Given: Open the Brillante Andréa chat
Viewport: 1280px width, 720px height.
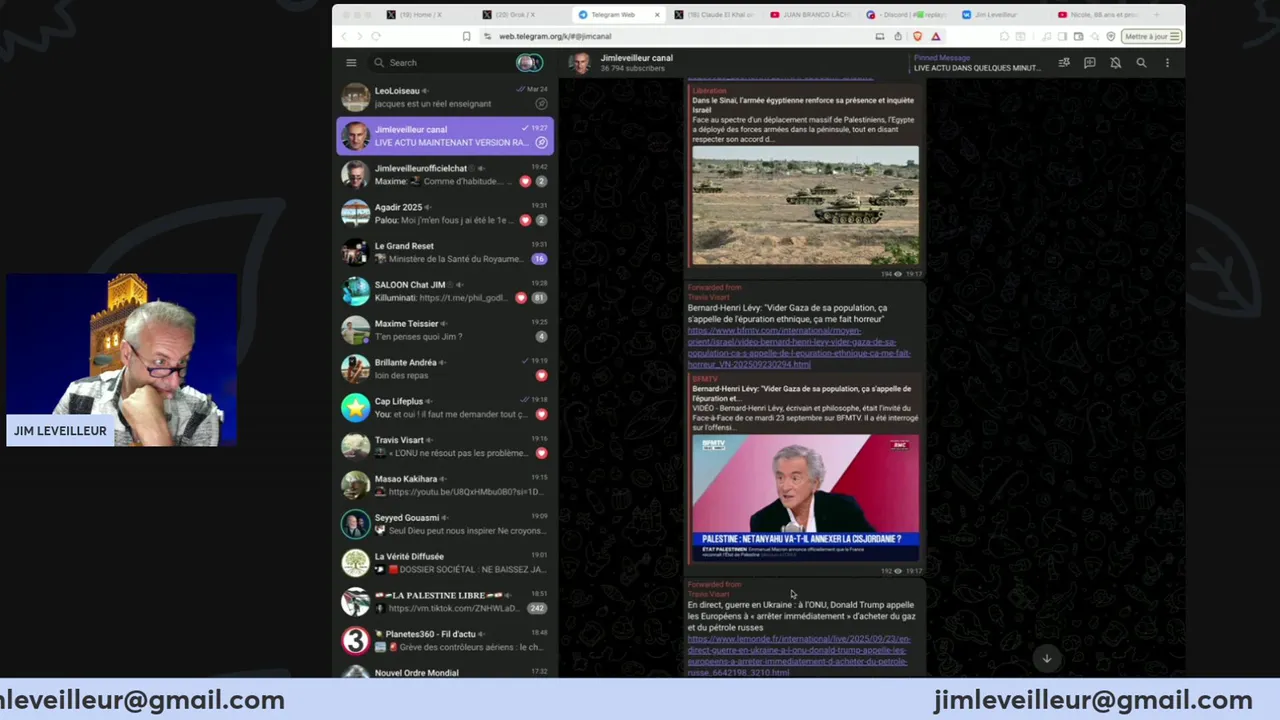Looking at the screenshot, I should [x=445, y=369].
